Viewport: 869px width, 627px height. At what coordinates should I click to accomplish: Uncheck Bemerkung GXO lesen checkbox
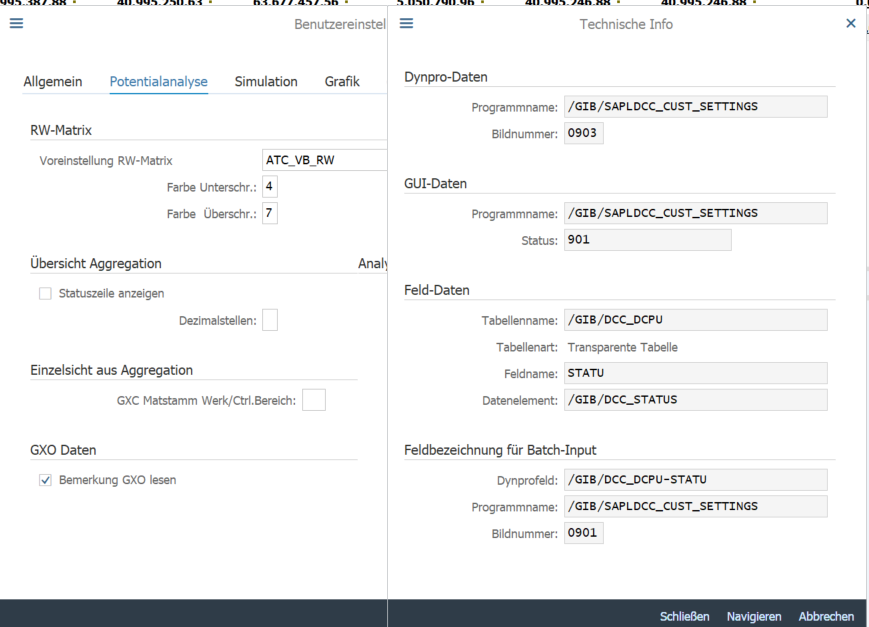(x=45, y=480)
